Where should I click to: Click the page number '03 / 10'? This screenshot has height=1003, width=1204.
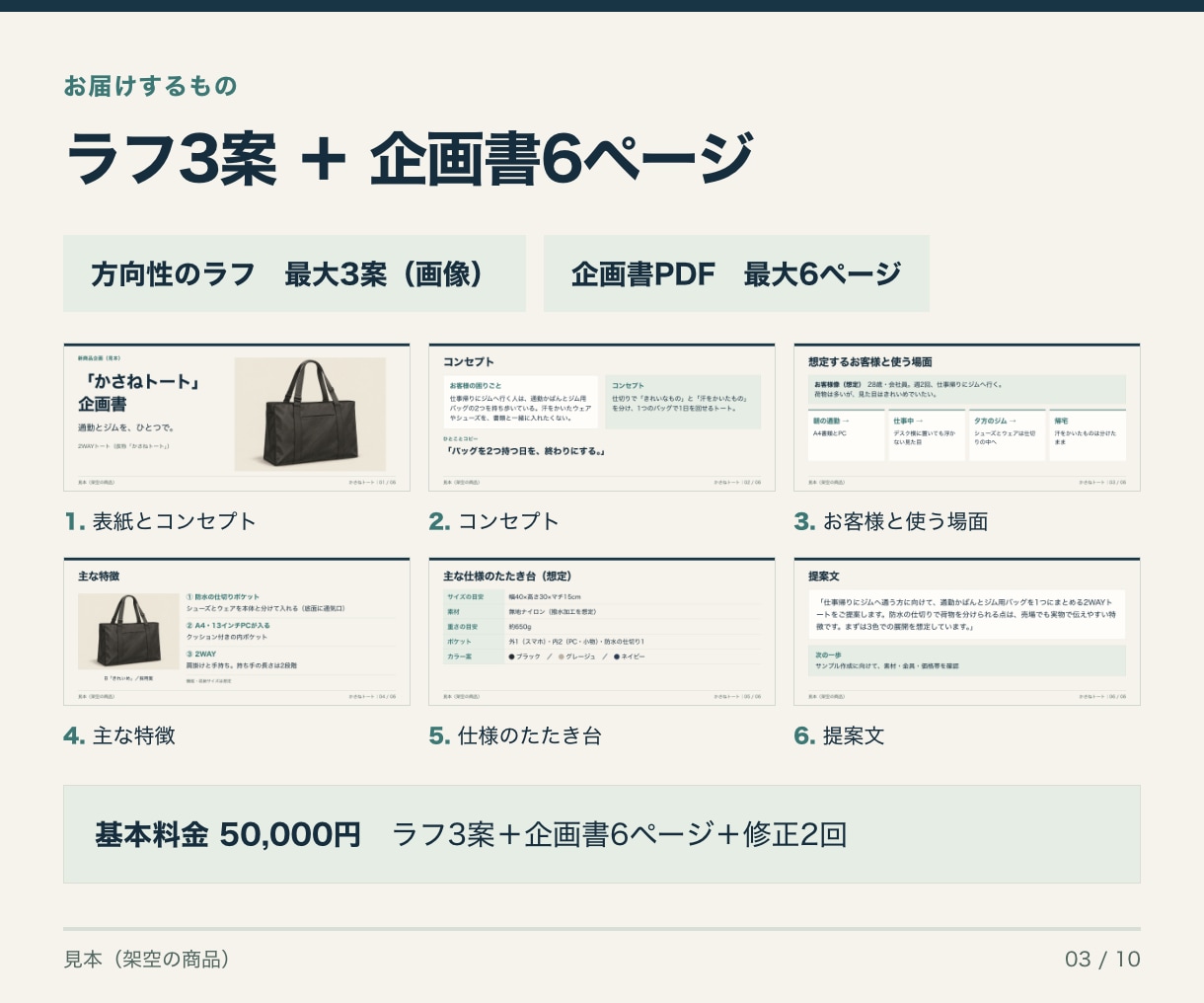click(x=1102, y=959)
